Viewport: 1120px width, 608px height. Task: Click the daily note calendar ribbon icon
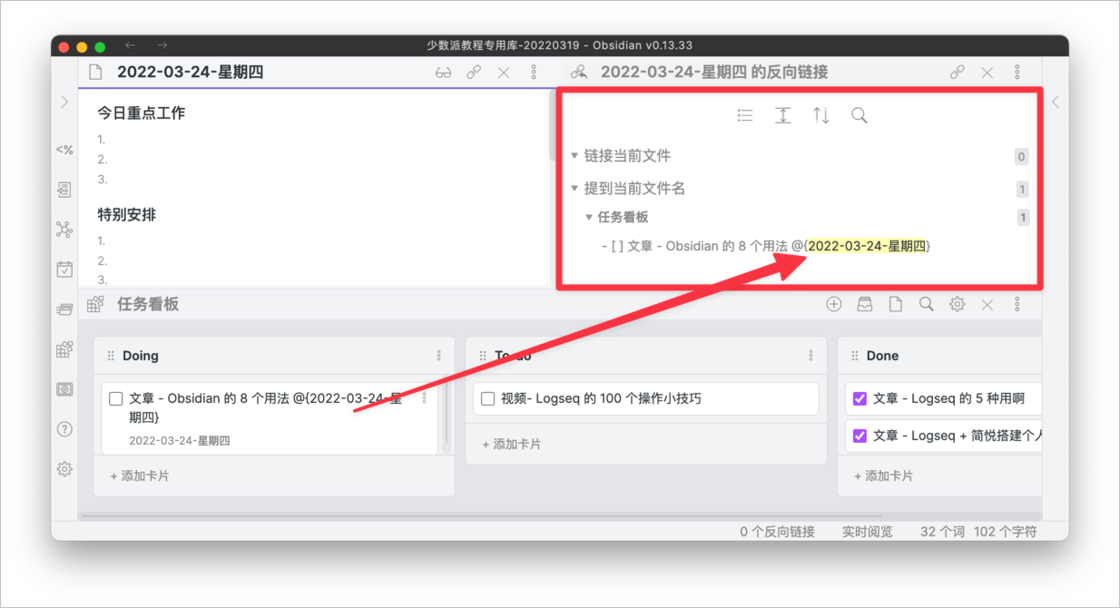[65, 269]
